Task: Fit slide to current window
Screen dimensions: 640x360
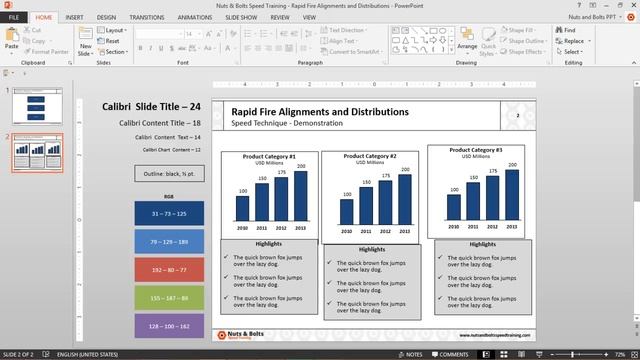Action: pos(634,354)
